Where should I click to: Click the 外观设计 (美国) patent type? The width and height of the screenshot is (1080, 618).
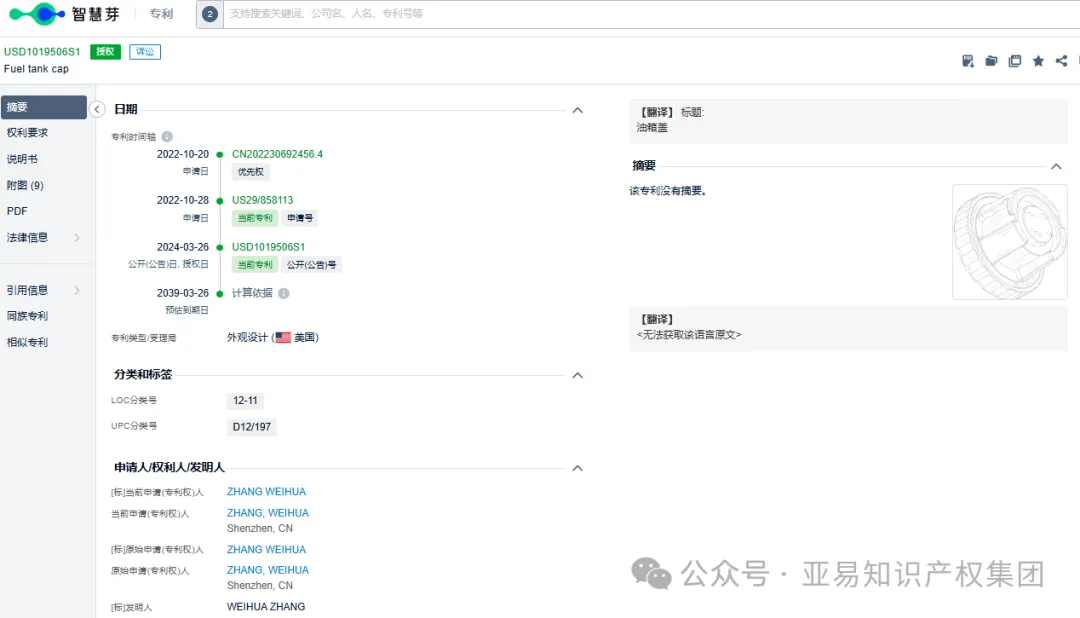tap(273, 338)
